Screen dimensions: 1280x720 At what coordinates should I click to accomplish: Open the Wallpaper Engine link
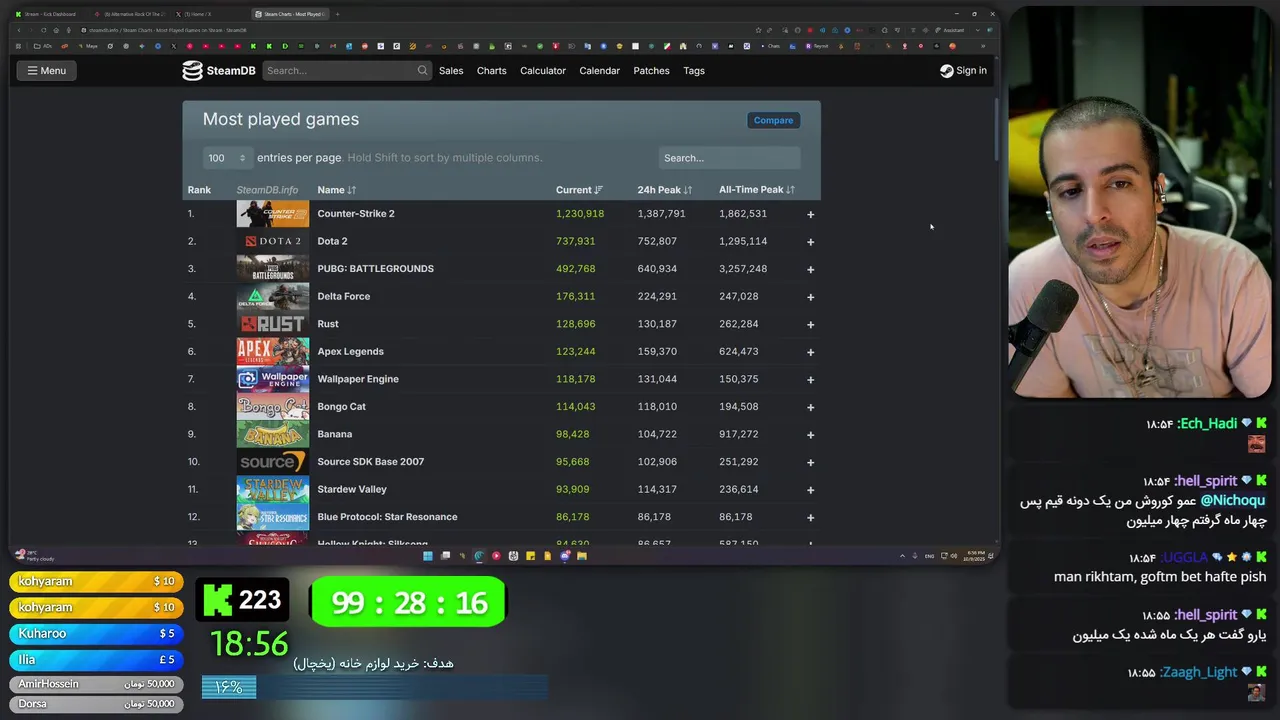pyautogui.click(x=358, y=379)
